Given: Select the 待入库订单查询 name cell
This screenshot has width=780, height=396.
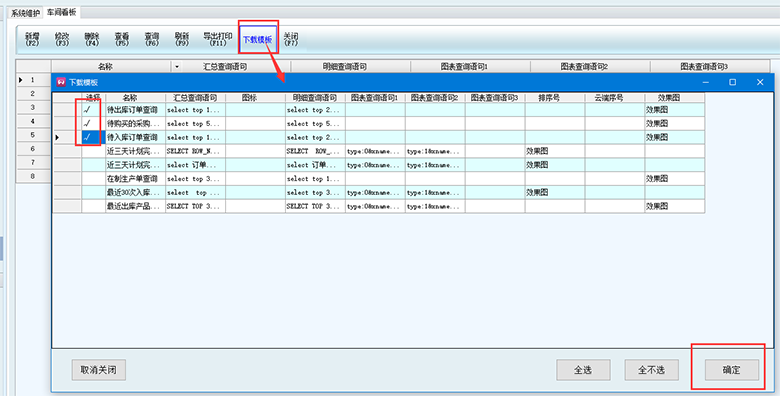Looking at the screenshot, I should (135, 137).
